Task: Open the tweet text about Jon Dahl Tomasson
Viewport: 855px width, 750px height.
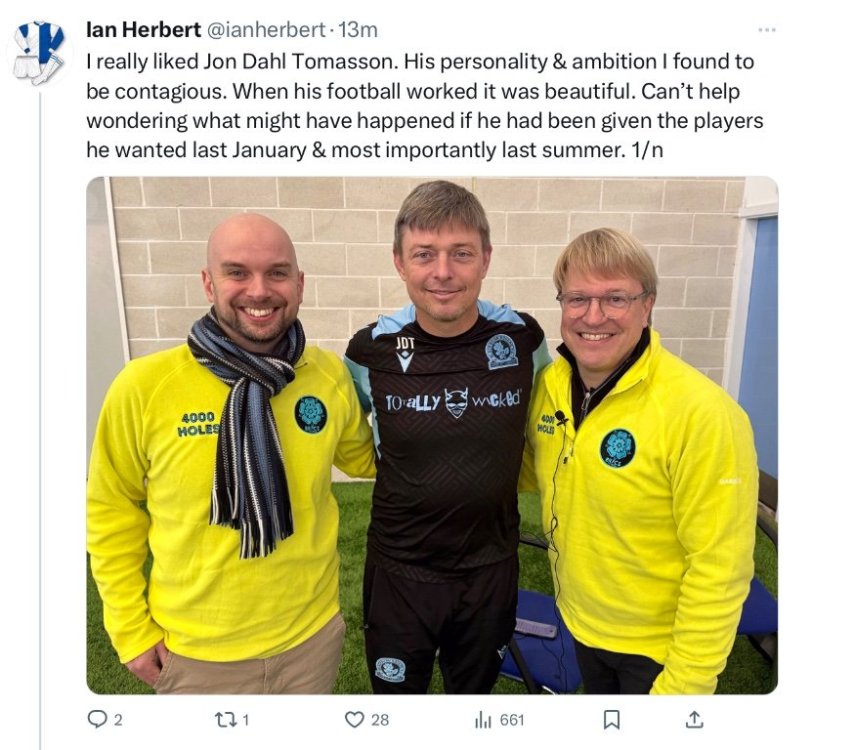Action: click(425, 106)
